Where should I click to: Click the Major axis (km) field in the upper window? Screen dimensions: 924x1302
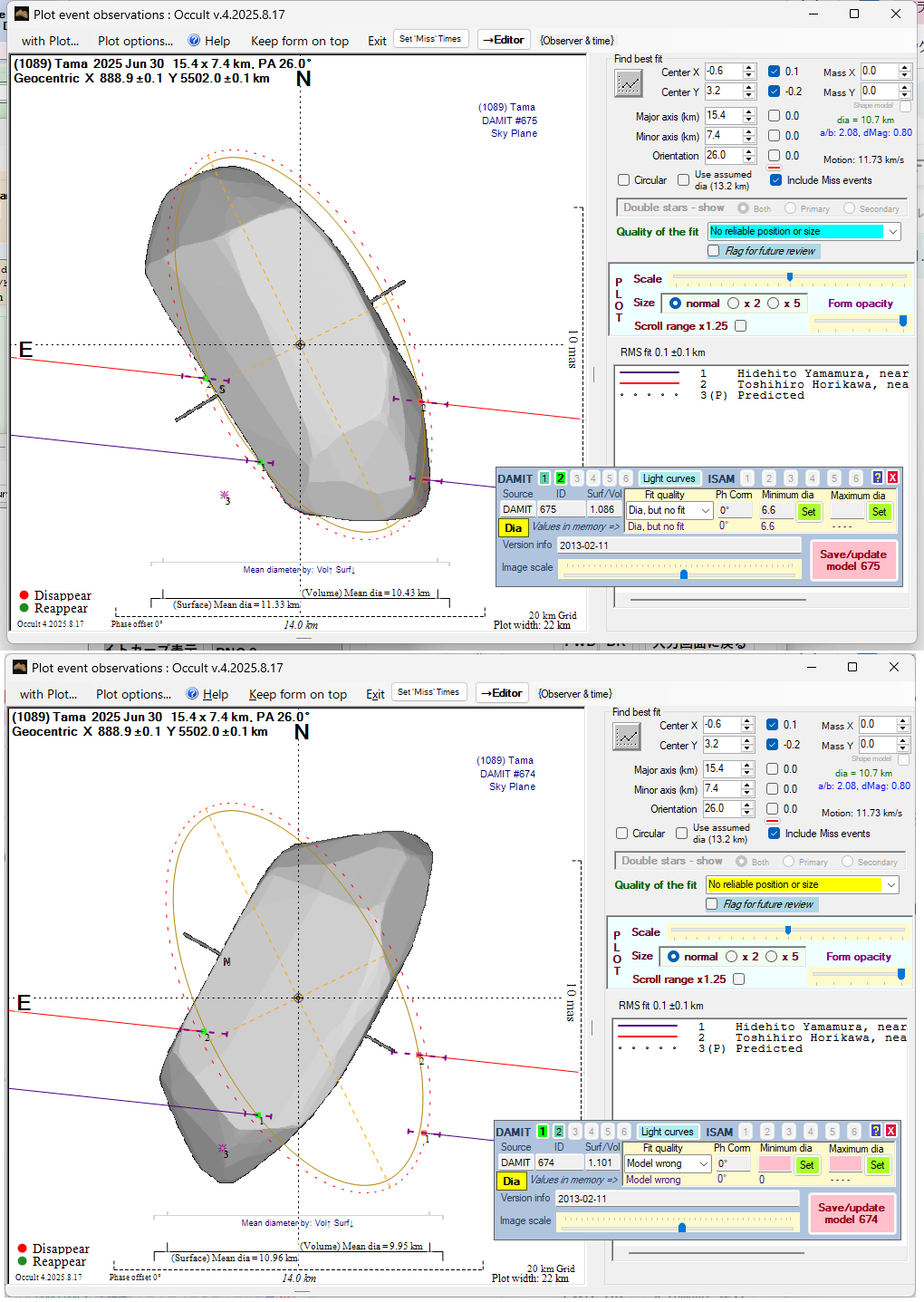tap(723, 116)
